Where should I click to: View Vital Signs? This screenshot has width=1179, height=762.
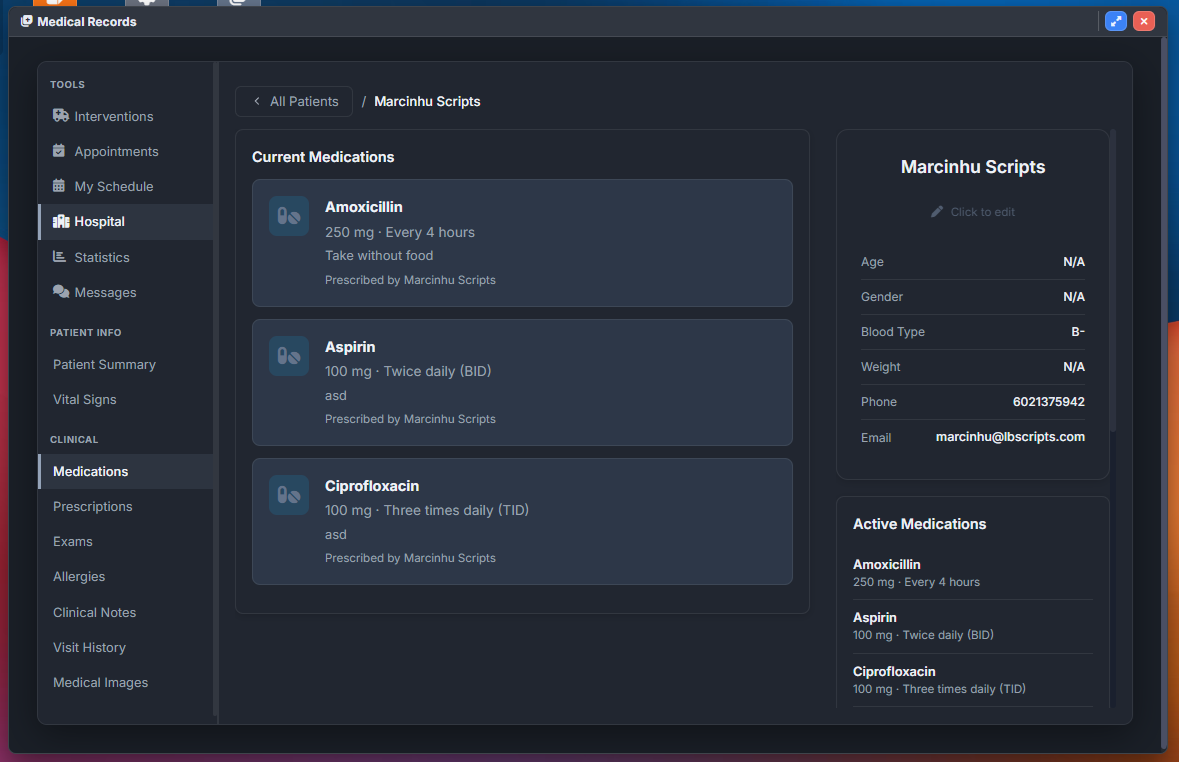[x=126, y=399]
